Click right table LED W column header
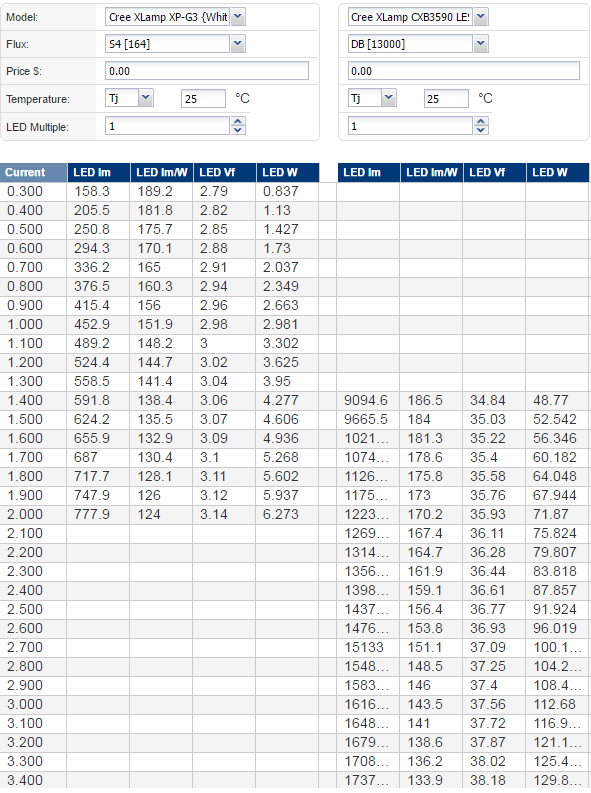The image size is (591, 793). tap(558, 172)
